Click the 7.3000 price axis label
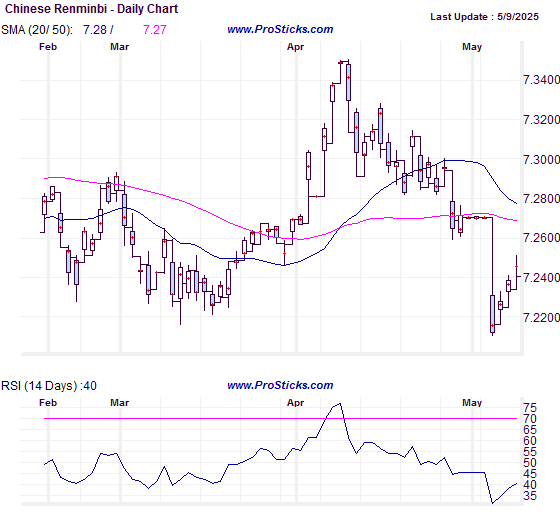Image resolution: width=560 pixels, height=525 pixels. pyautogui.click(x=541, y=159)
